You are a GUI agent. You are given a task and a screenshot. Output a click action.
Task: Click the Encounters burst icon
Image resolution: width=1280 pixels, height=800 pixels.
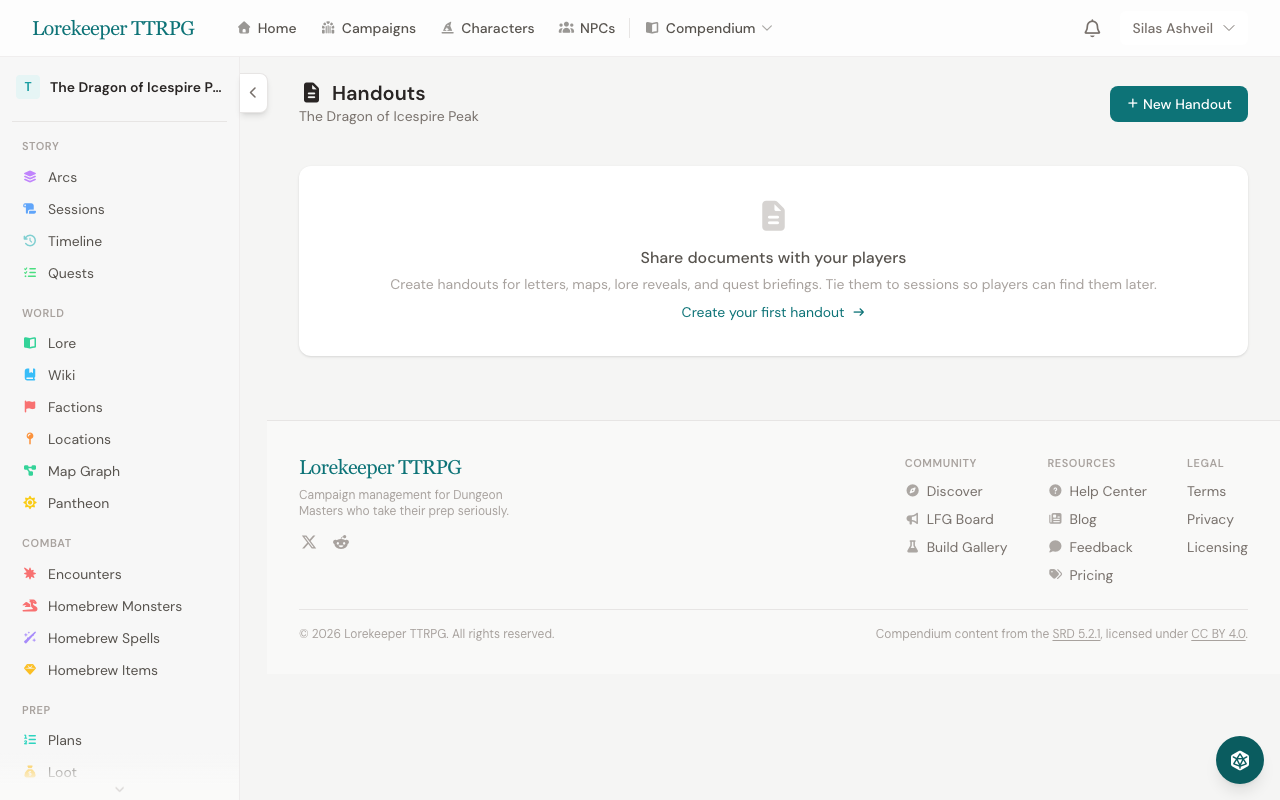[30, 574]
